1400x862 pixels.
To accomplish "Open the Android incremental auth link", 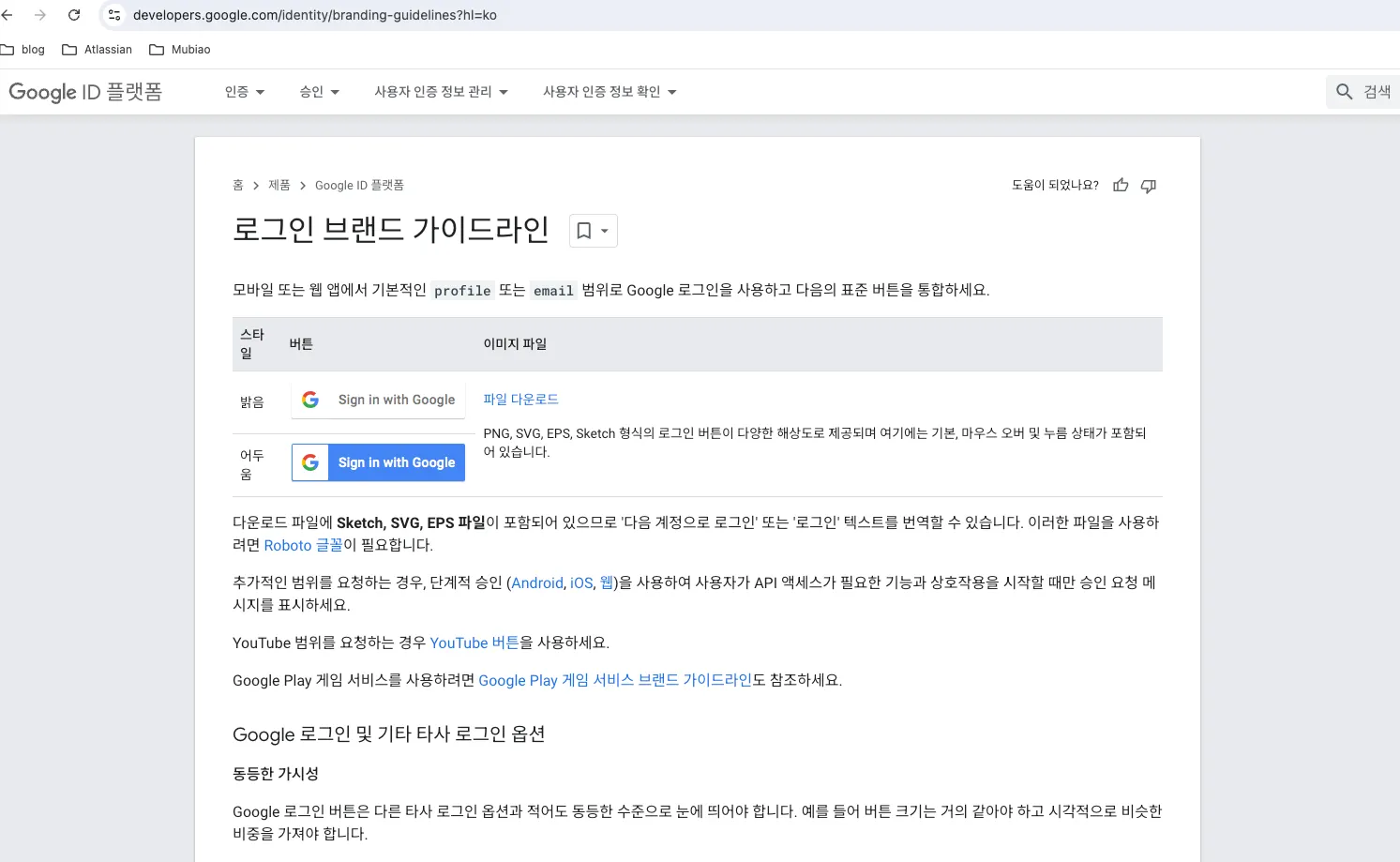I will (x=537, y=582).
